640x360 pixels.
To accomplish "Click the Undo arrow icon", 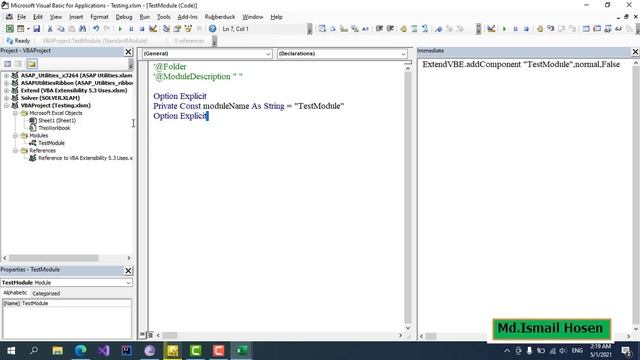I will pyautogui.click(x=96, y=29).
